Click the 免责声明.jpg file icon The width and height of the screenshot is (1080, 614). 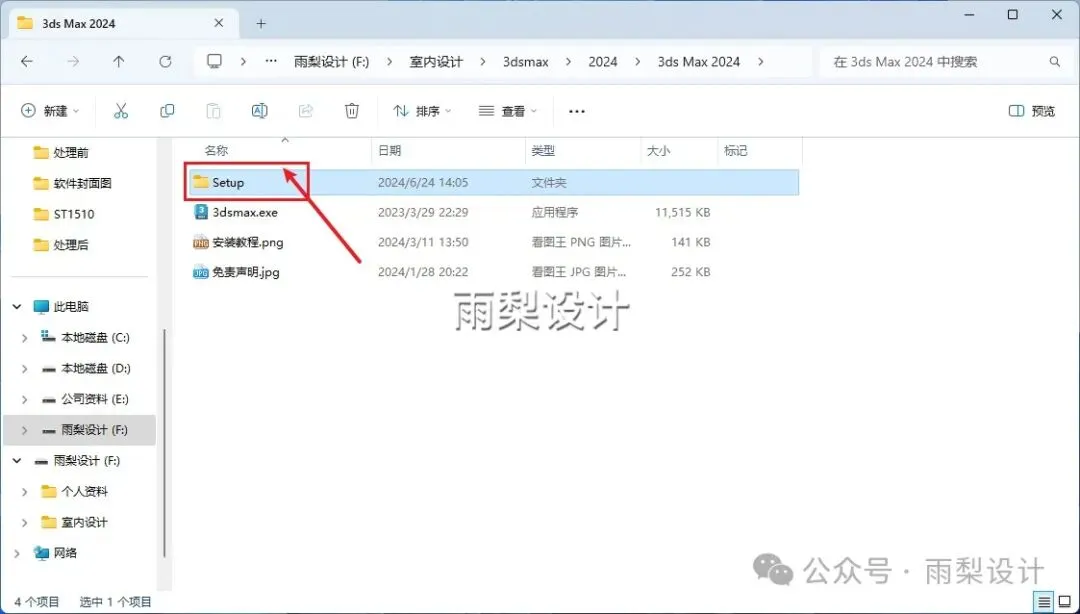point(200,272)
